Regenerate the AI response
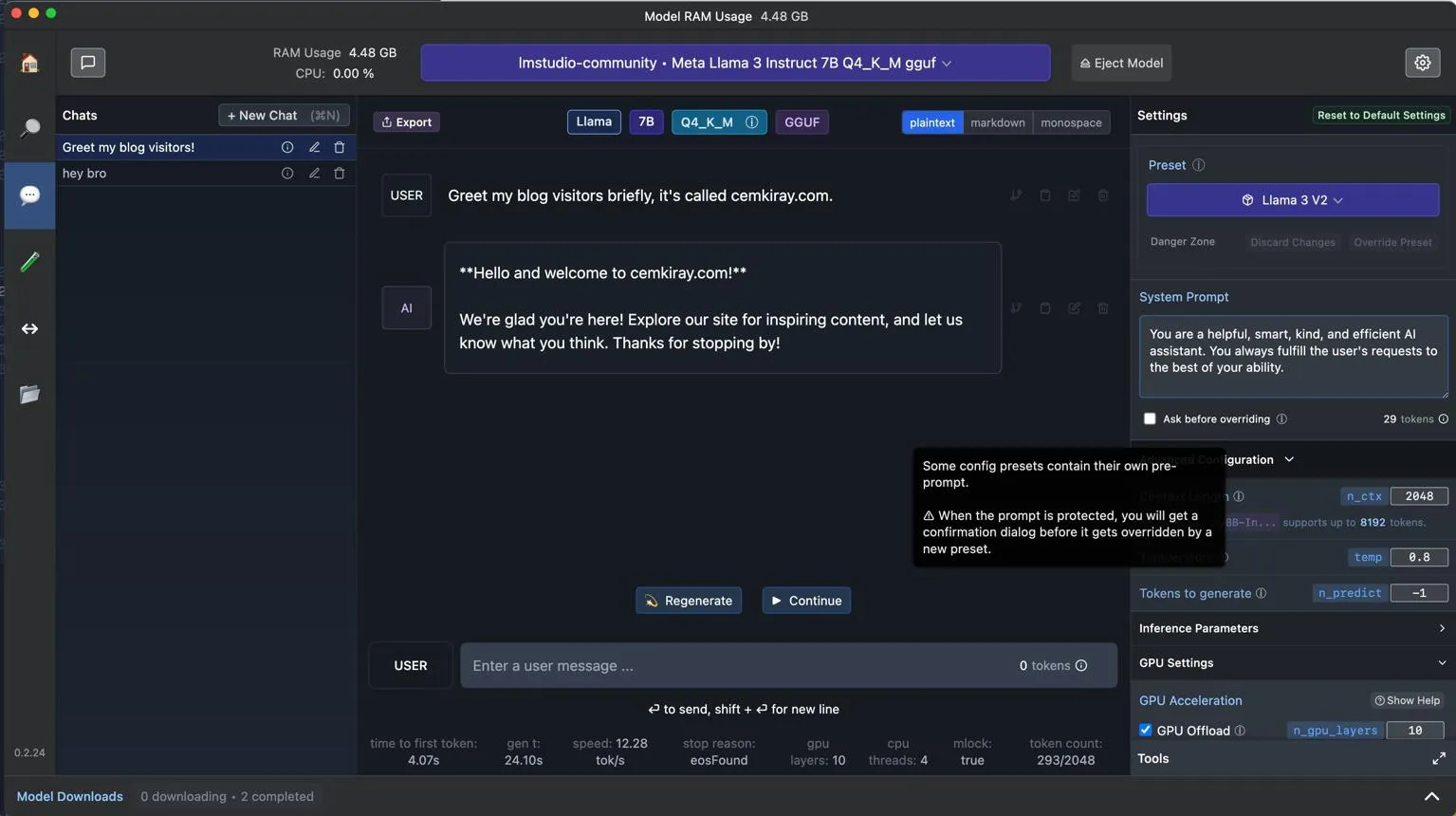The image size is (1456, 816). pyautogui.click(x=689, y=601)
